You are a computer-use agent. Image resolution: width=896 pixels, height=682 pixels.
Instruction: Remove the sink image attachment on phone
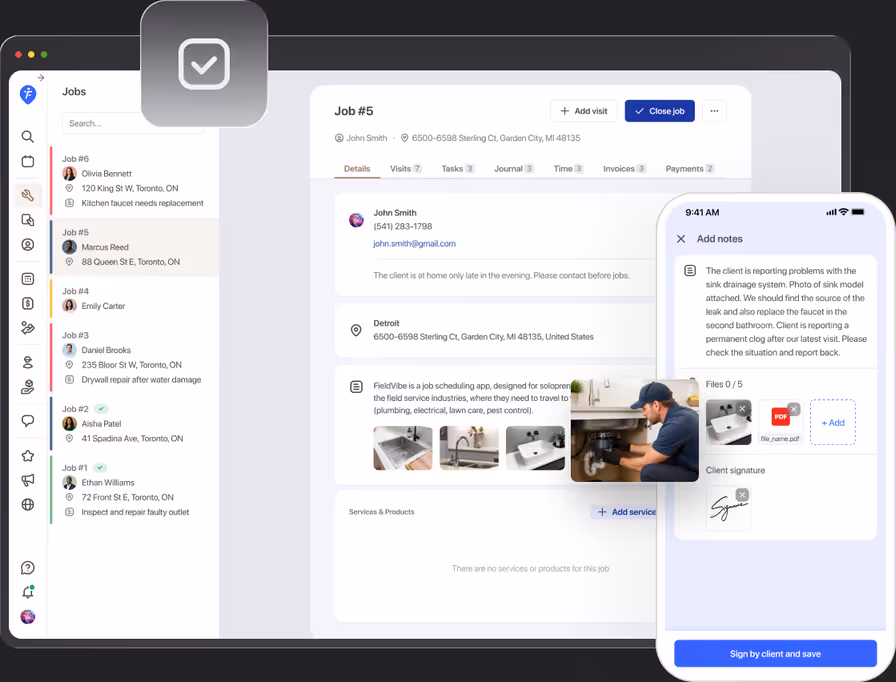(x=742, y=408)
